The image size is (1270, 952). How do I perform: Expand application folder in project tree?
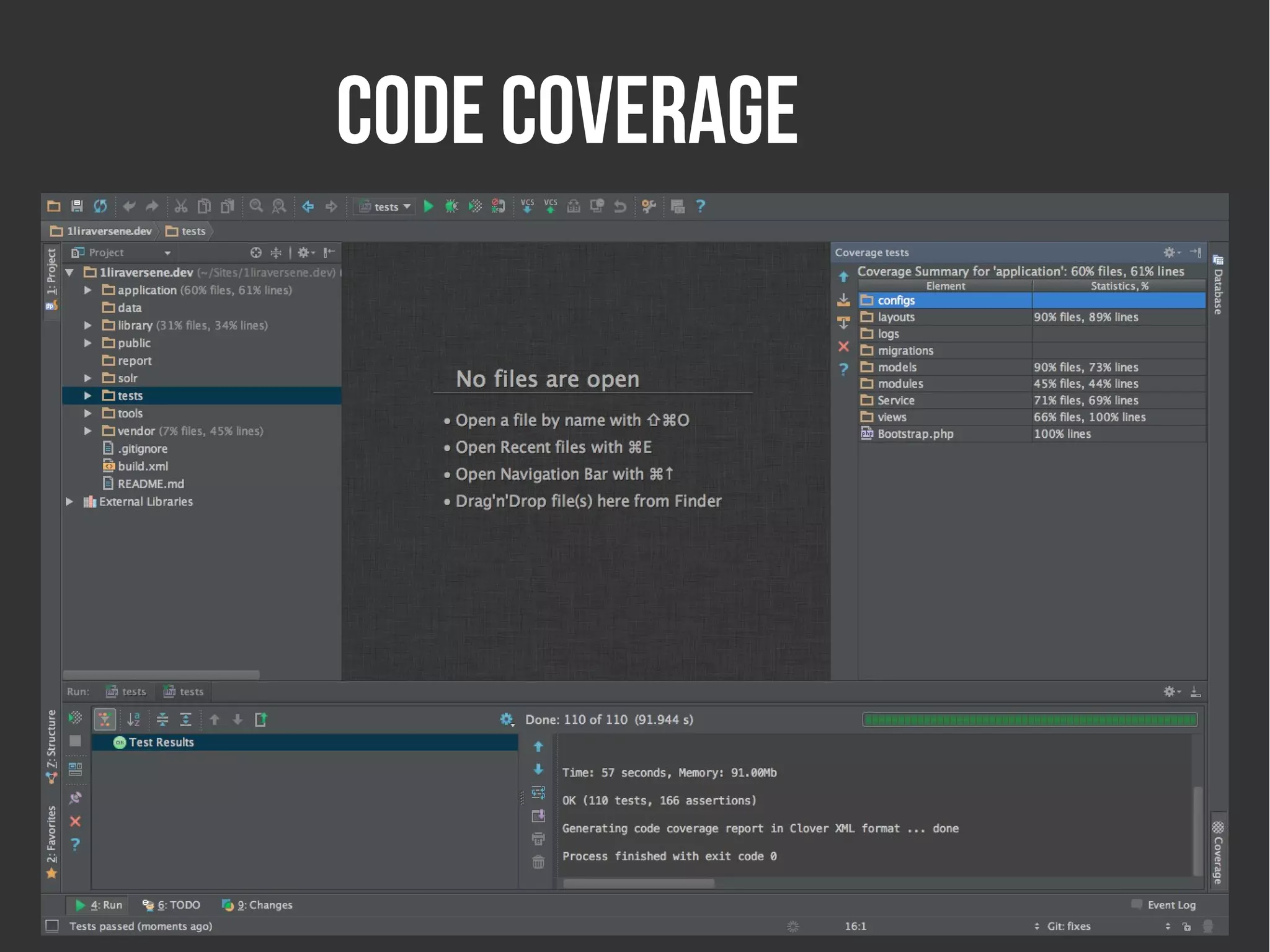point(88,290)
